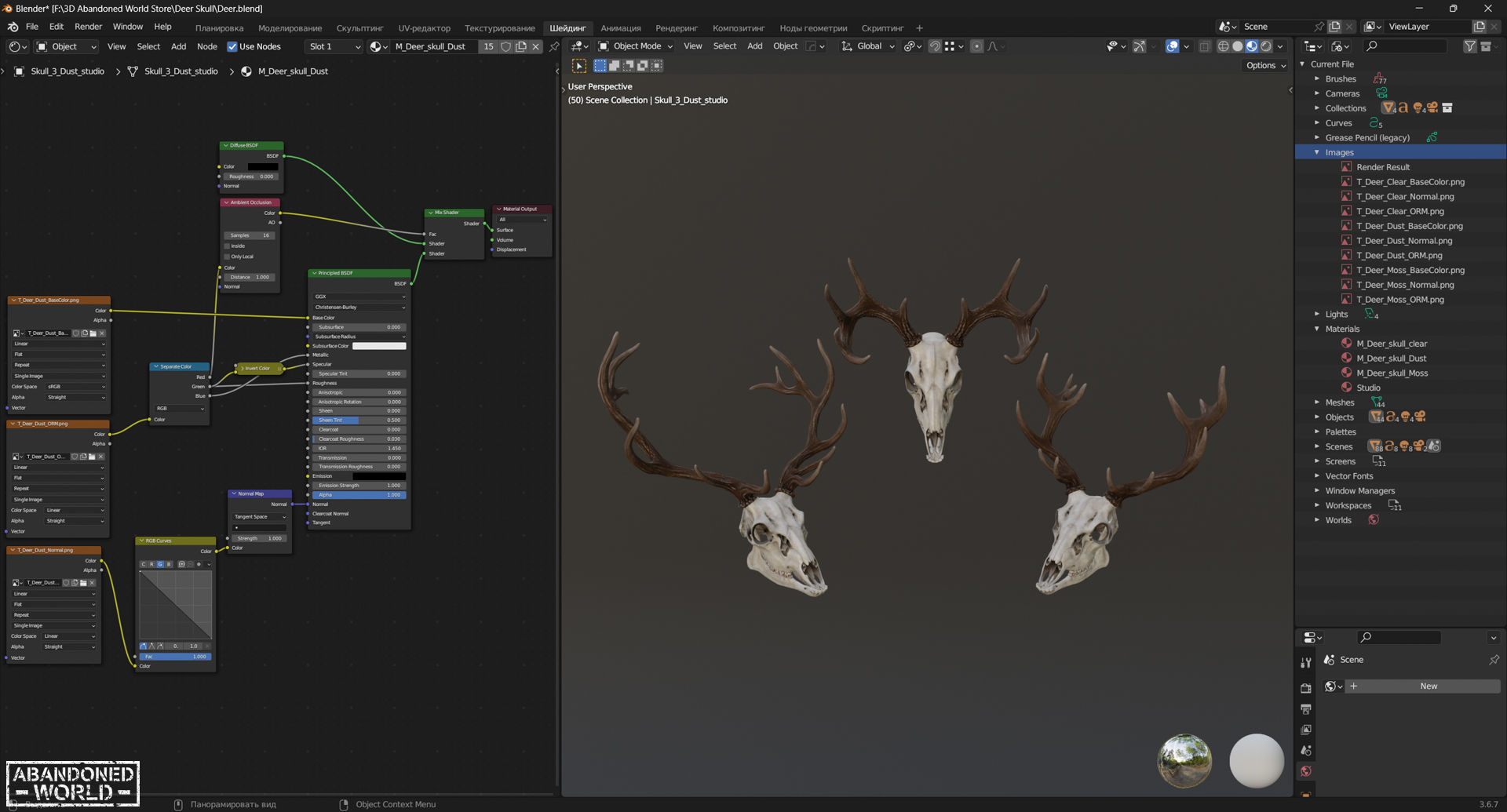Viewport: 1507px width, 812px height.
Task: Toggle viewport gizmos display
Action: tap(1139, 46)
